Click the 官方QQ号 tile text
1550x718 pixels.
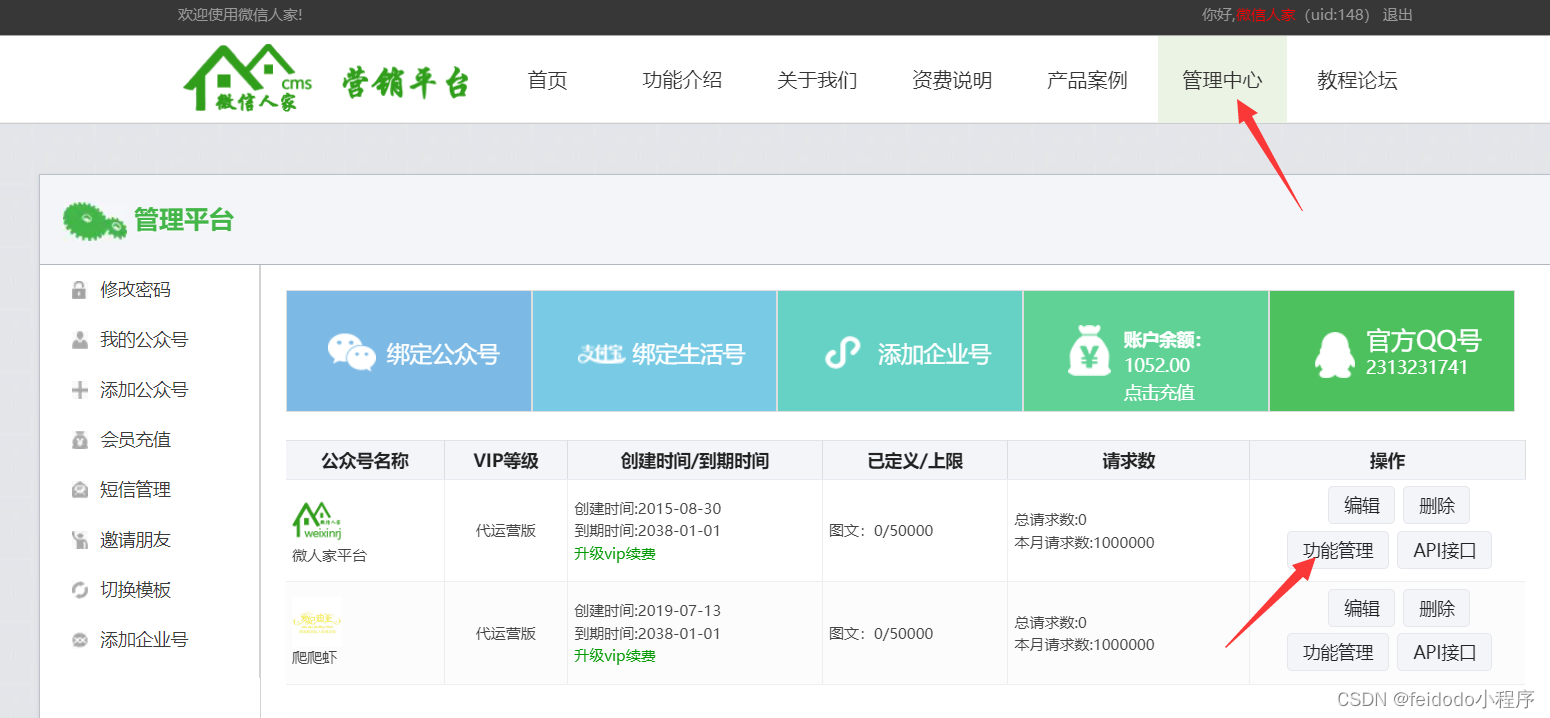pos(1423,340)
